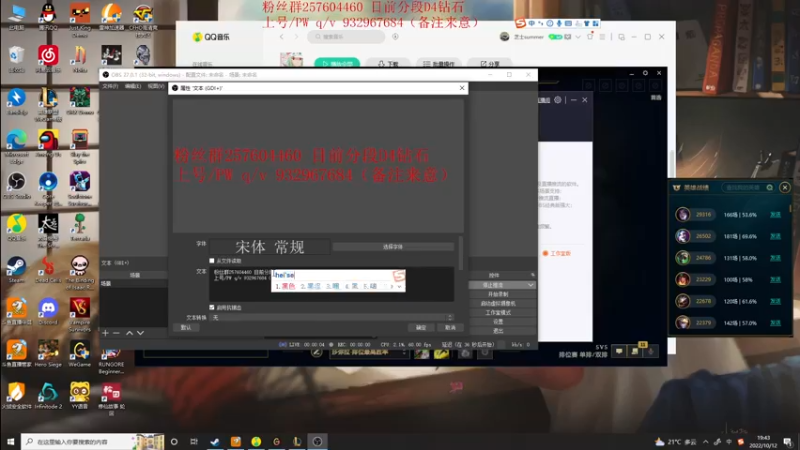Viewport: 800px width, 450px height.
Task: Open the dropdown arrow beside QQ Music username
Action: (x=578, y=37)
